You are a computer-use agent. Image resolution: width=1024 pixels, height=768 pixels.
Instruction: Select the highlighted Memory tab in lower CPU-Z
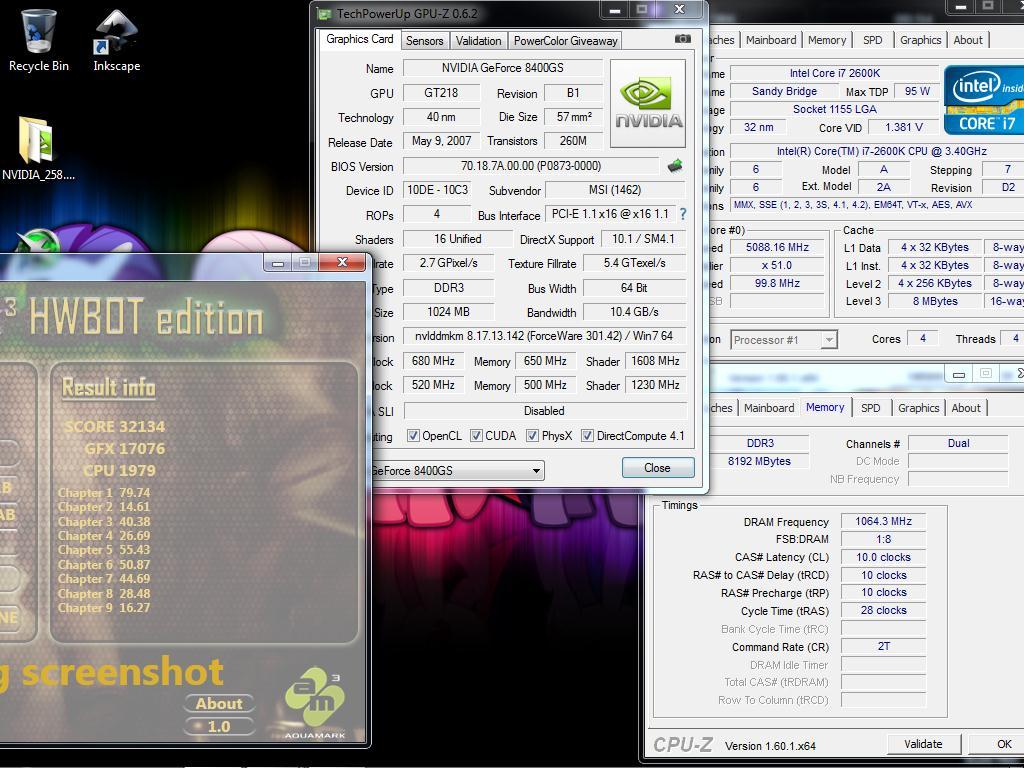coord(825,408)
